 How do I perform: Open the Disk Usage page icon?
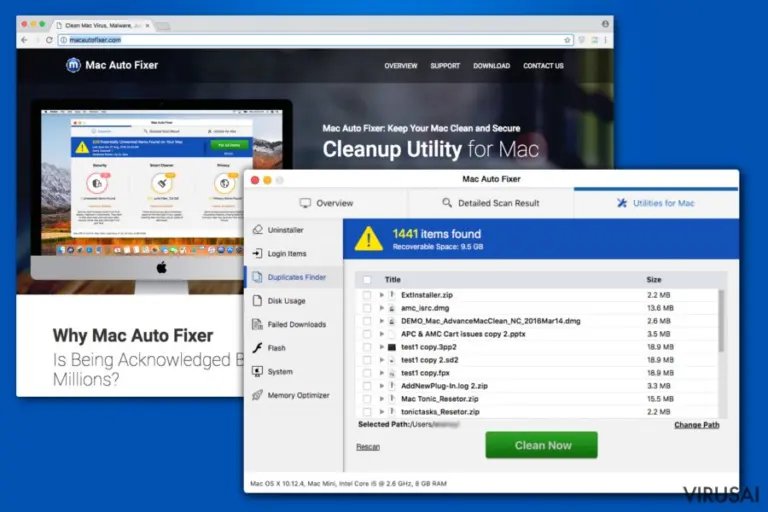pyautogui.click(x=258, y=300)
